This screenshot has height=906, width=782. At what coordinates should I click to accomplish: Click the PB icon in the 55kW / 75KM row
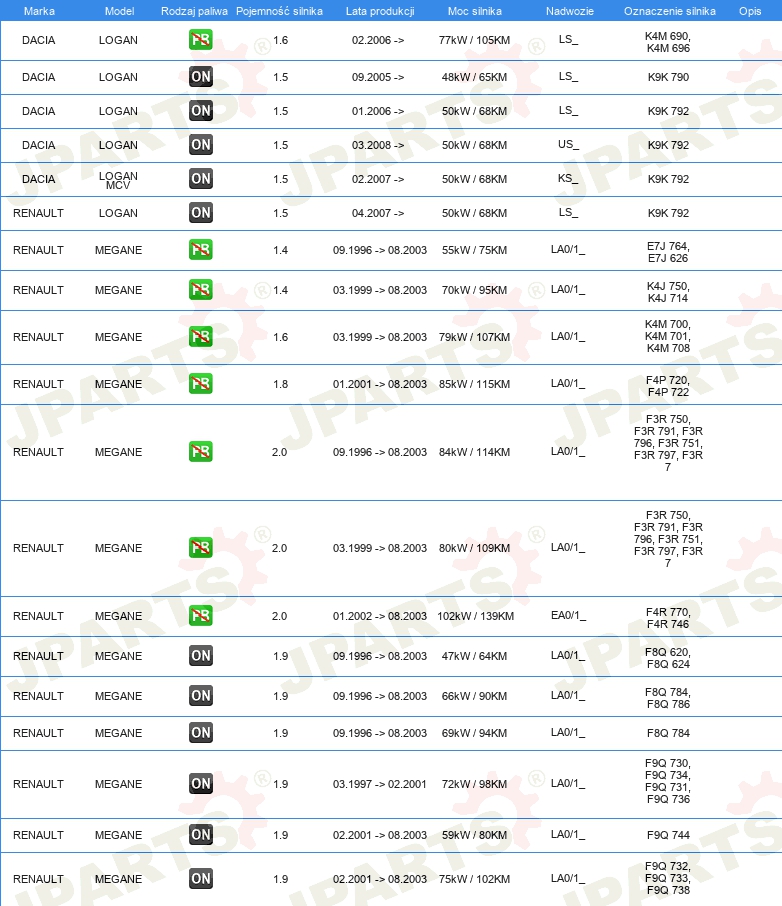pos(201,250)
